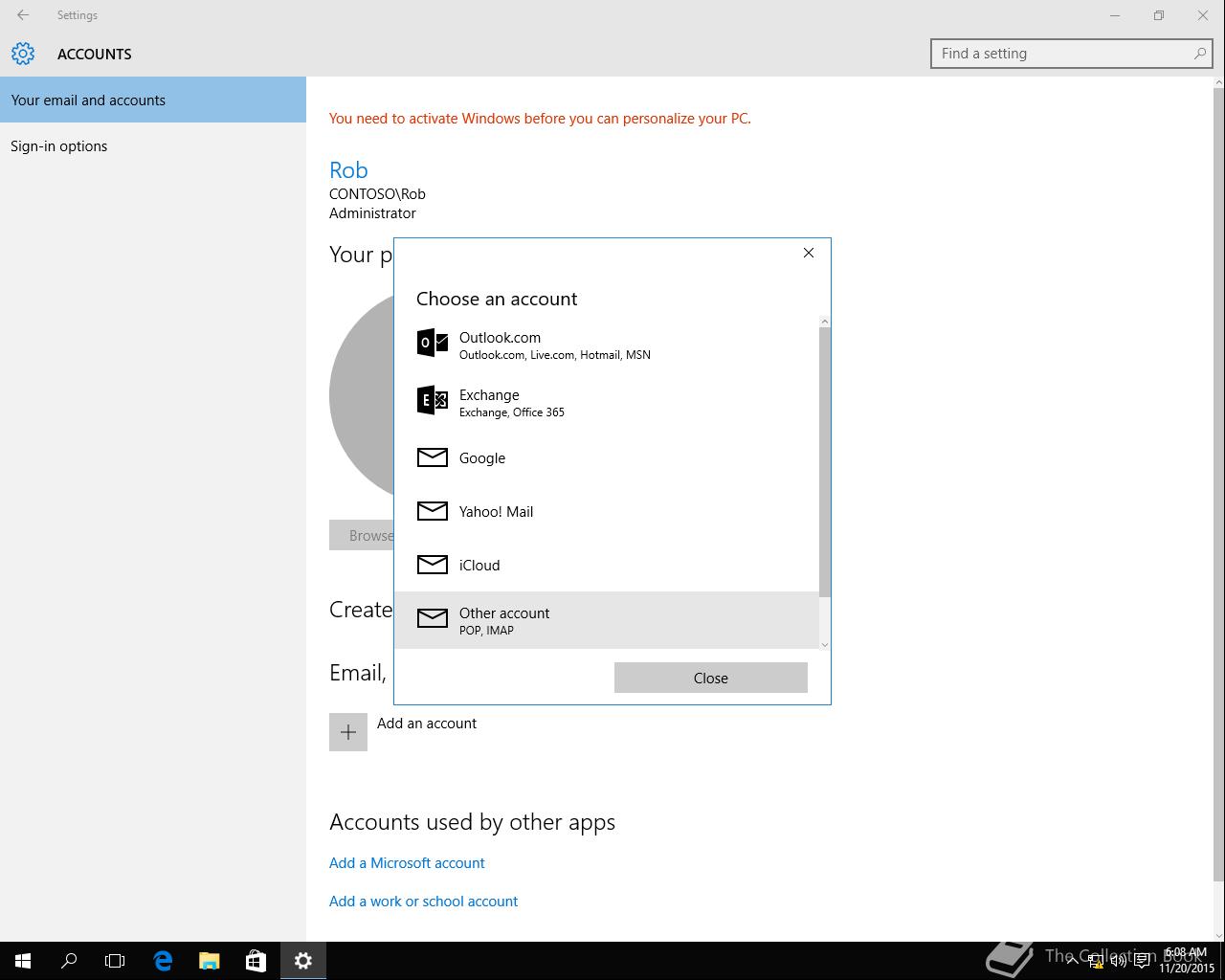Click the account list scroll-up arrow
The image size is (1225, 980).
825,322
